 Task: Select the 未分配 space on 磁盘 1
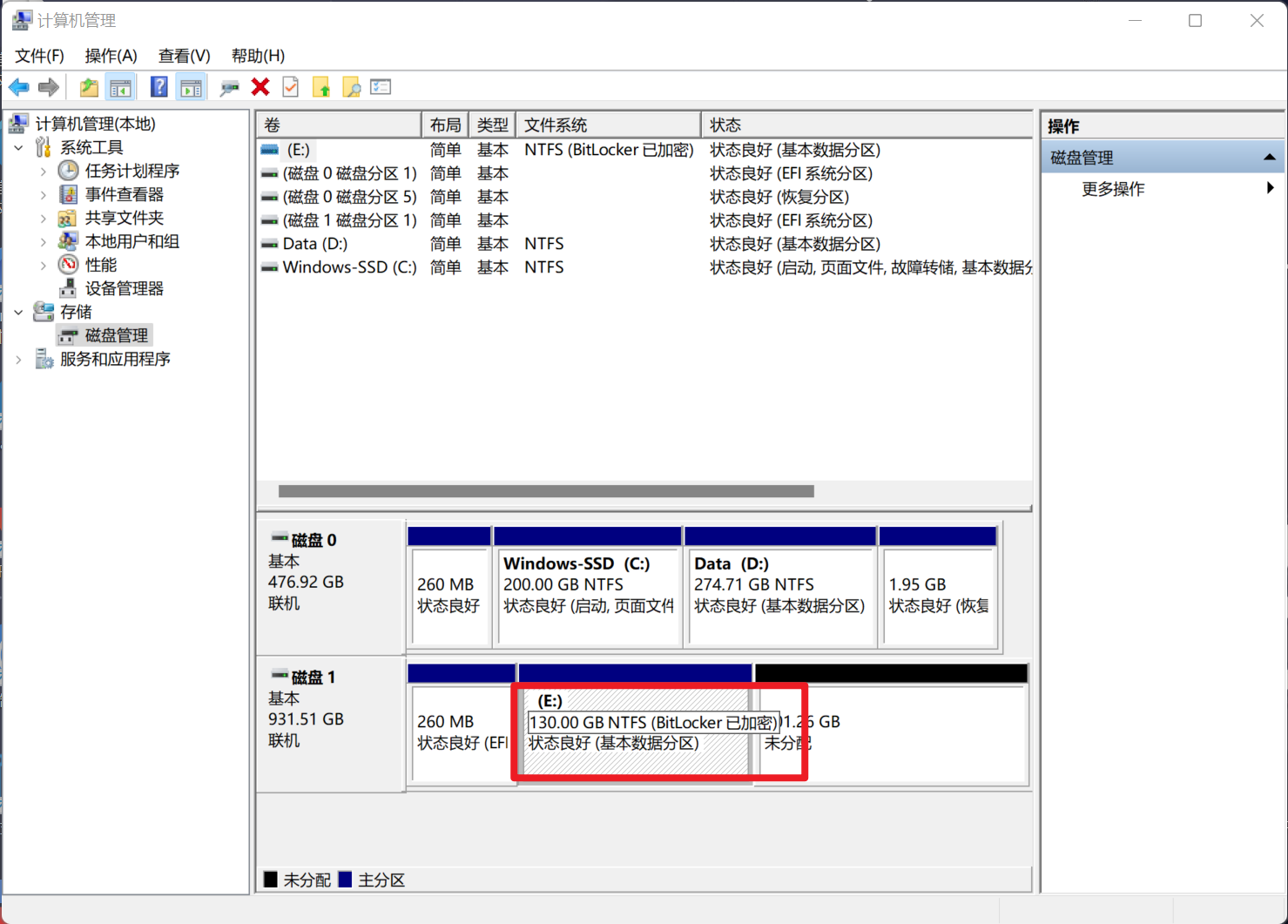tap(892, 734)
